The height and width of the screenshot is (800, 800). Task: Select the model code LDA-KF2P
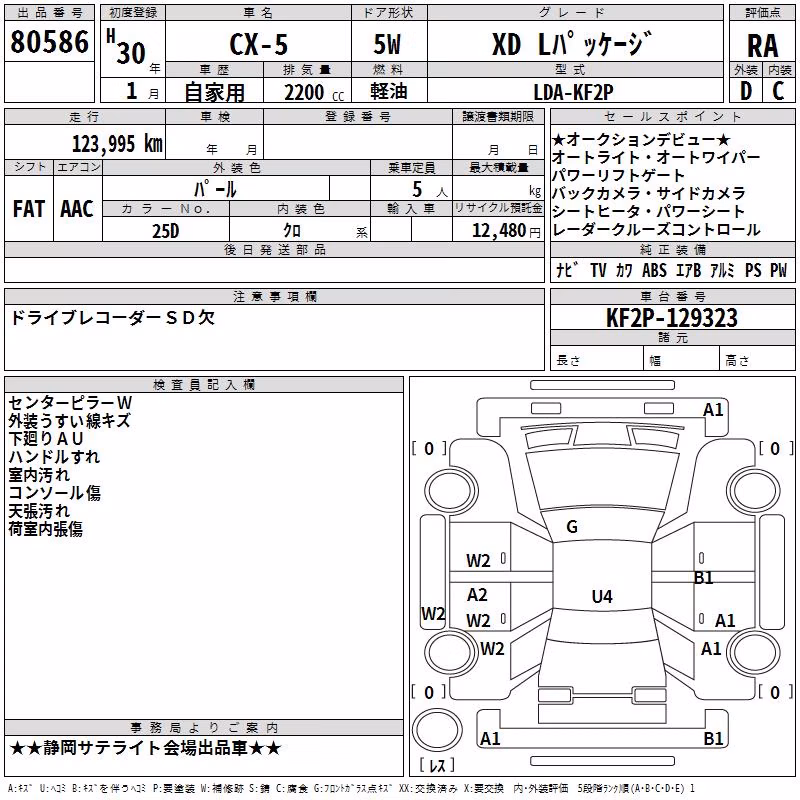[573, 92]
